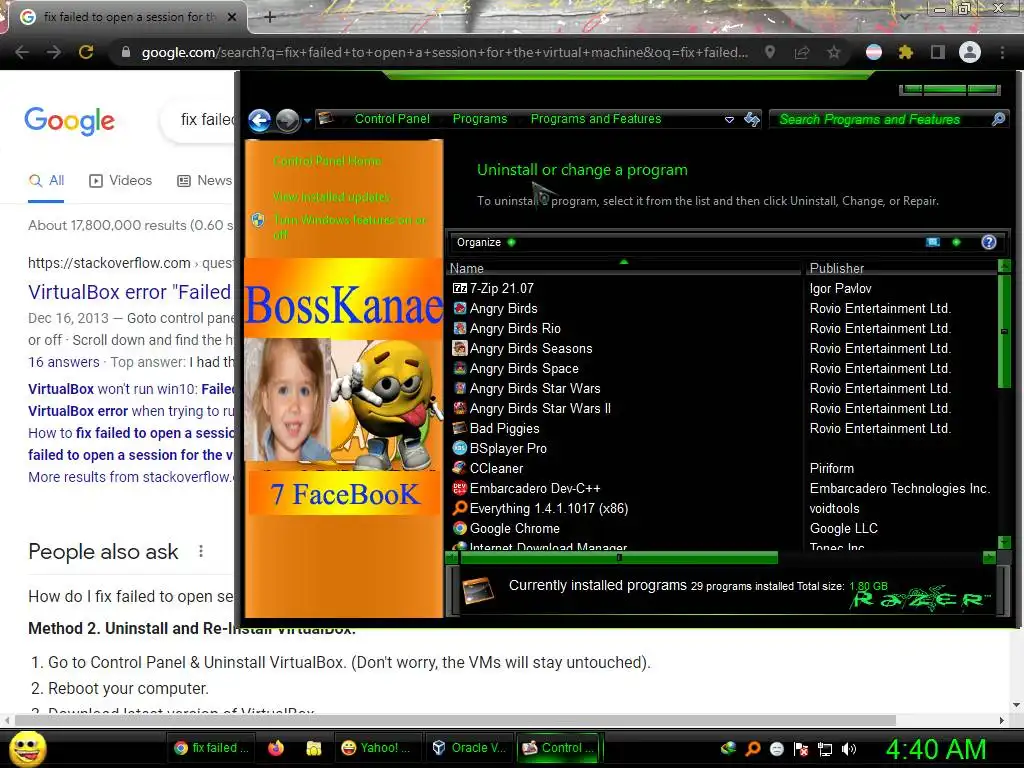The height and width of the screenshot is (768, 1024).
Task: Click the Google LLC publisher cell
Action: click(844, 528)
